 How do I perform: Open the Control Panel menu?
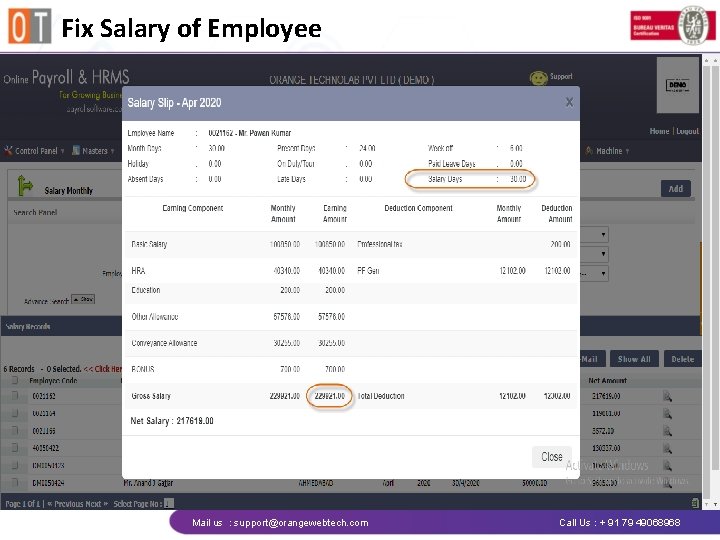click(x=36, y=151)
